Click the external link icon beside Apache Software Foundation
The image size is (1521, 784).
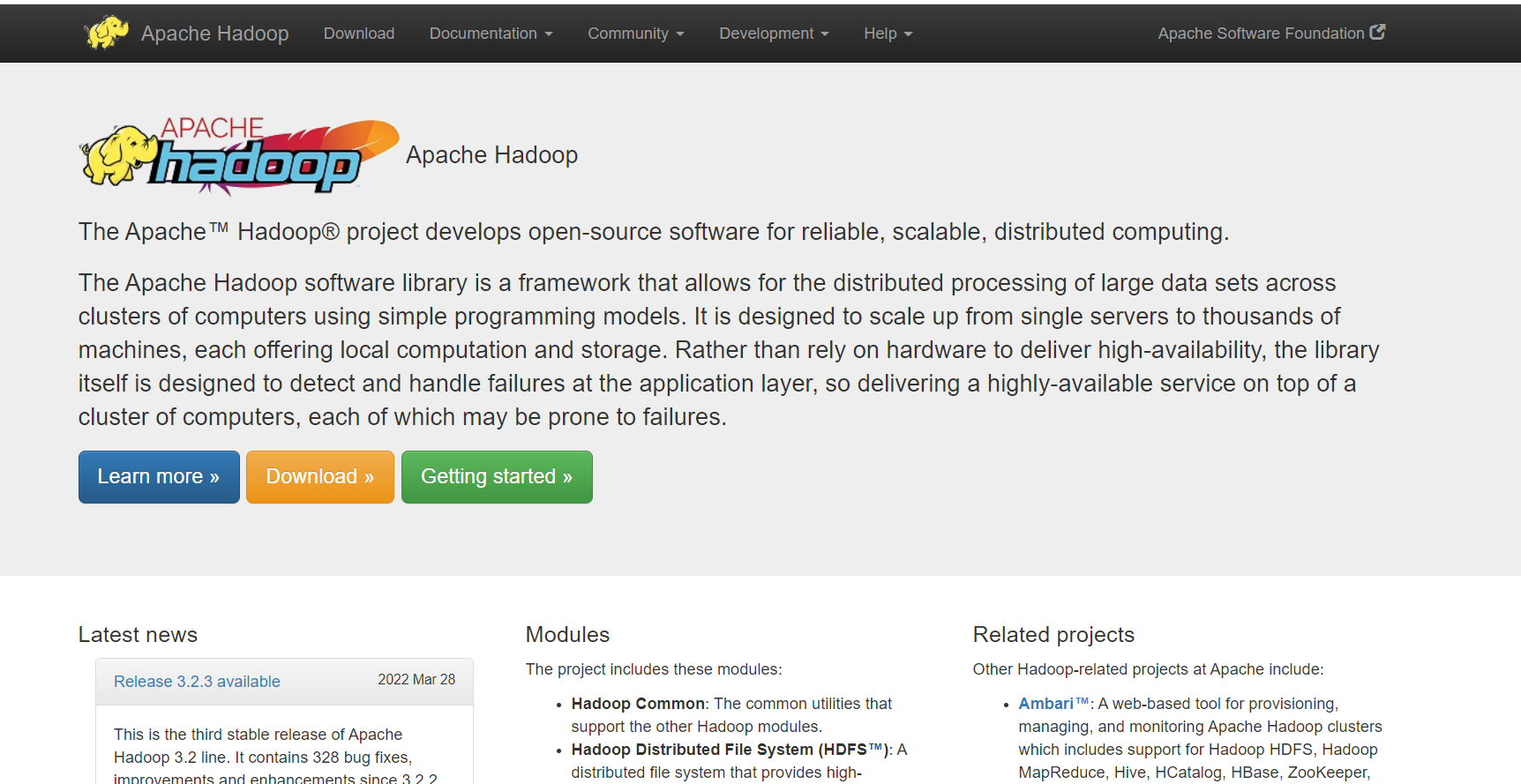click(1377, 32)
